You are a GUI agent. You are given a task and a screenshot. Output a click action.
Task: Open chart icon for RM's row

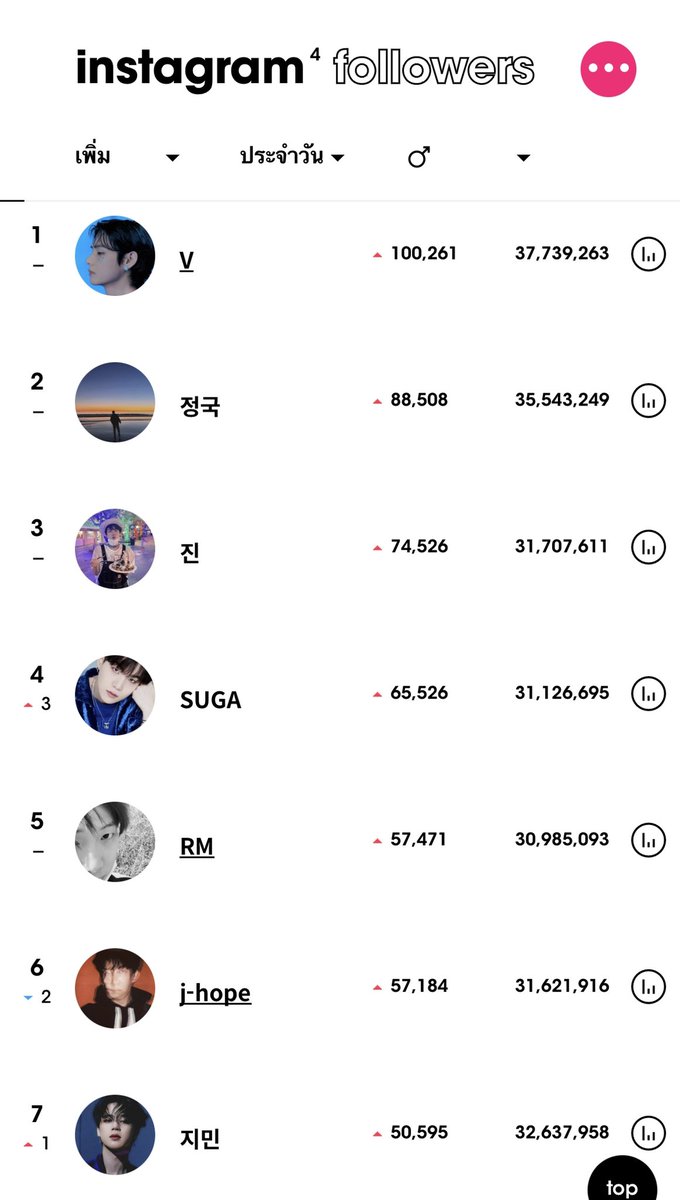tap(648, 841)
